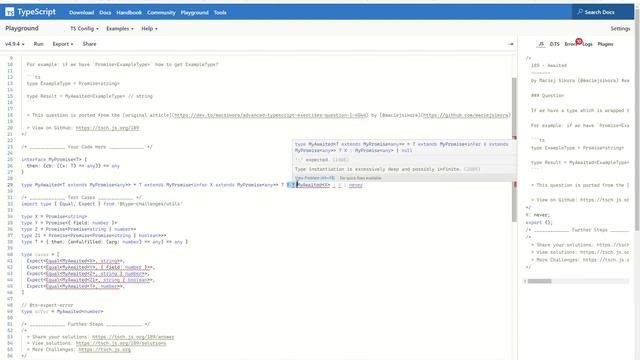Go to the Playground nav item
640x360 pixels.
pos(195,13)
